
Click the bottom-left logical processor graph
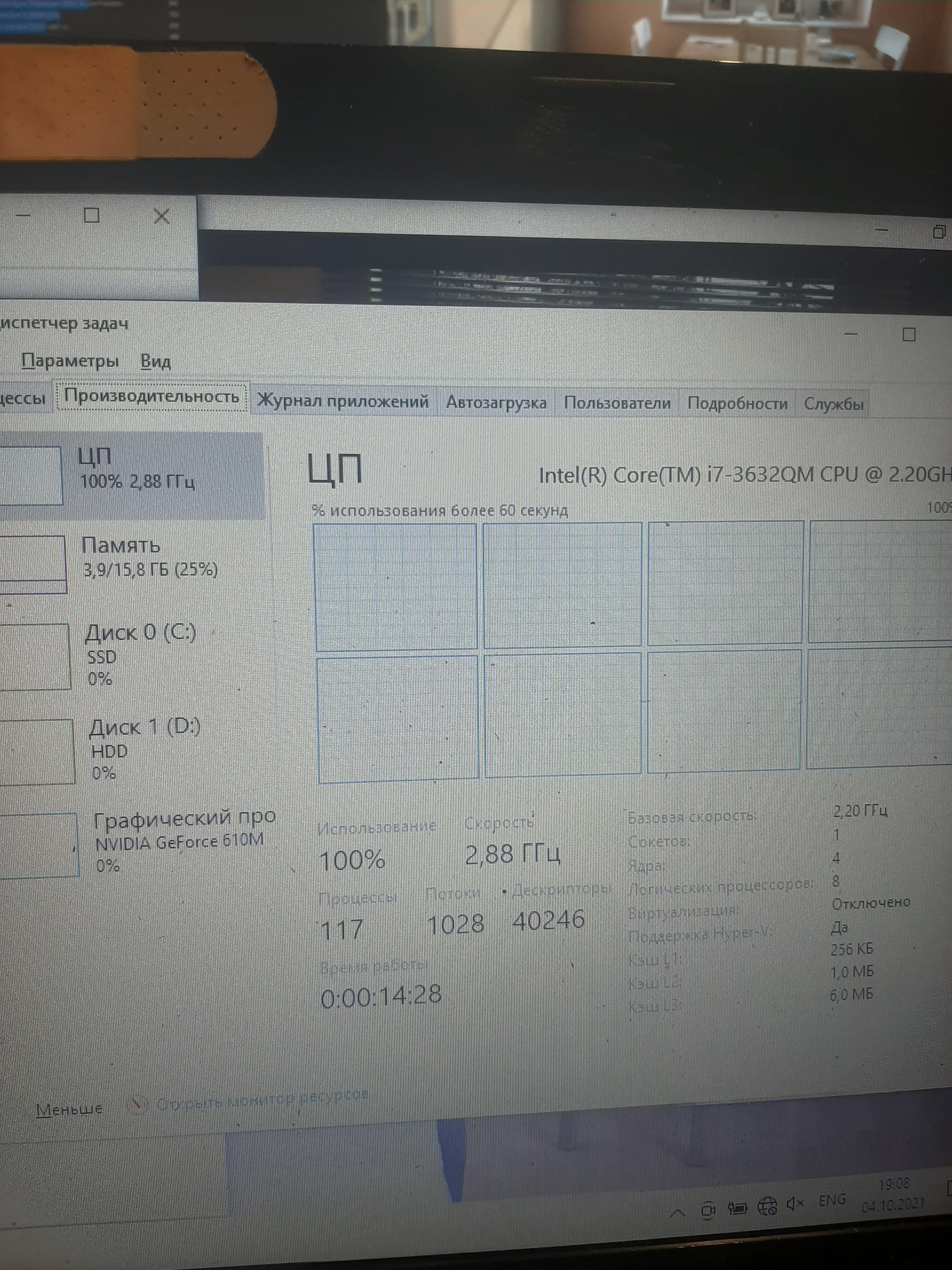point(397,719)
